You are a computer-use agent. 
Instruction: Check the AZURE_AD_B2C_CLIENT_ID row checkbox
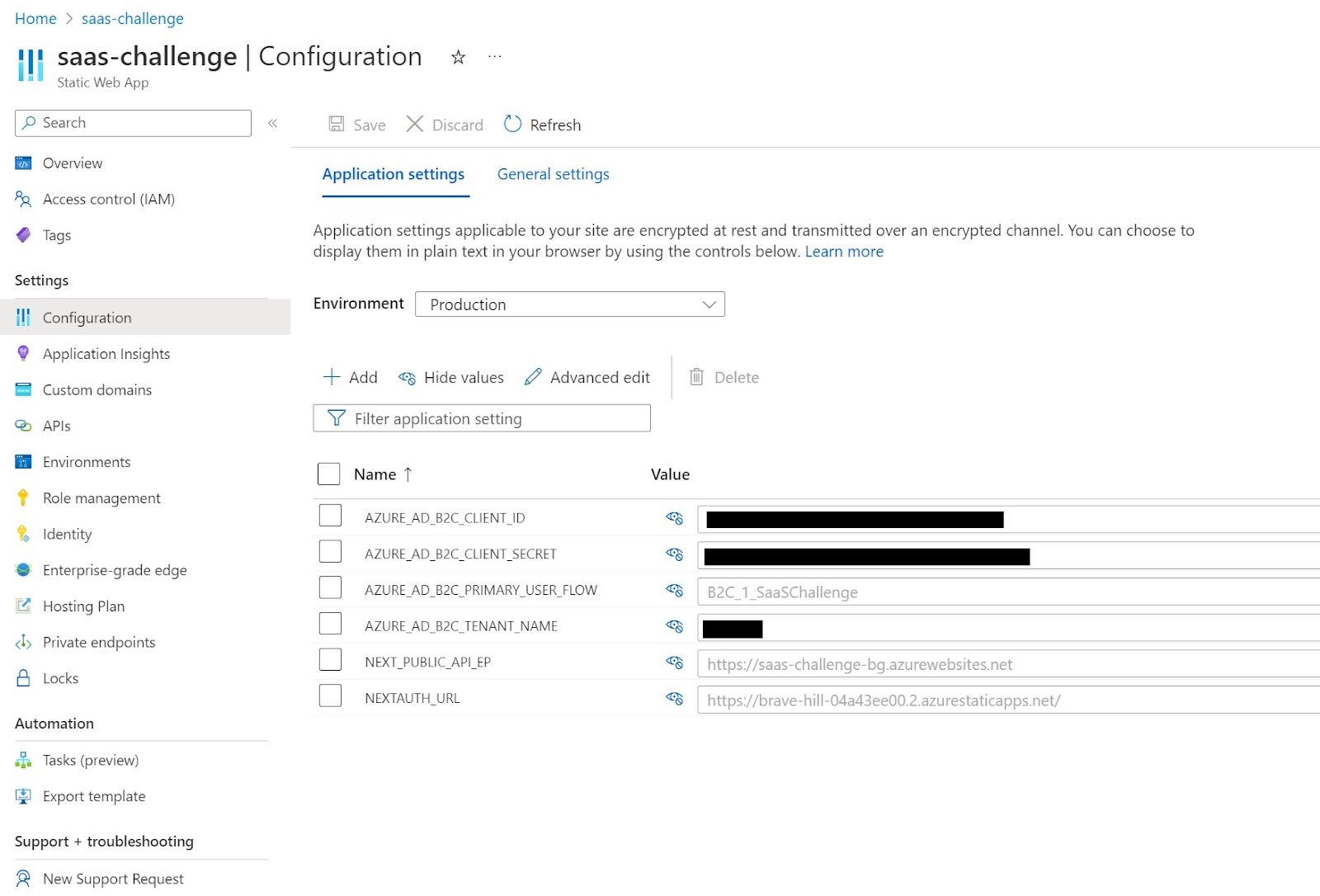[330, 516]
